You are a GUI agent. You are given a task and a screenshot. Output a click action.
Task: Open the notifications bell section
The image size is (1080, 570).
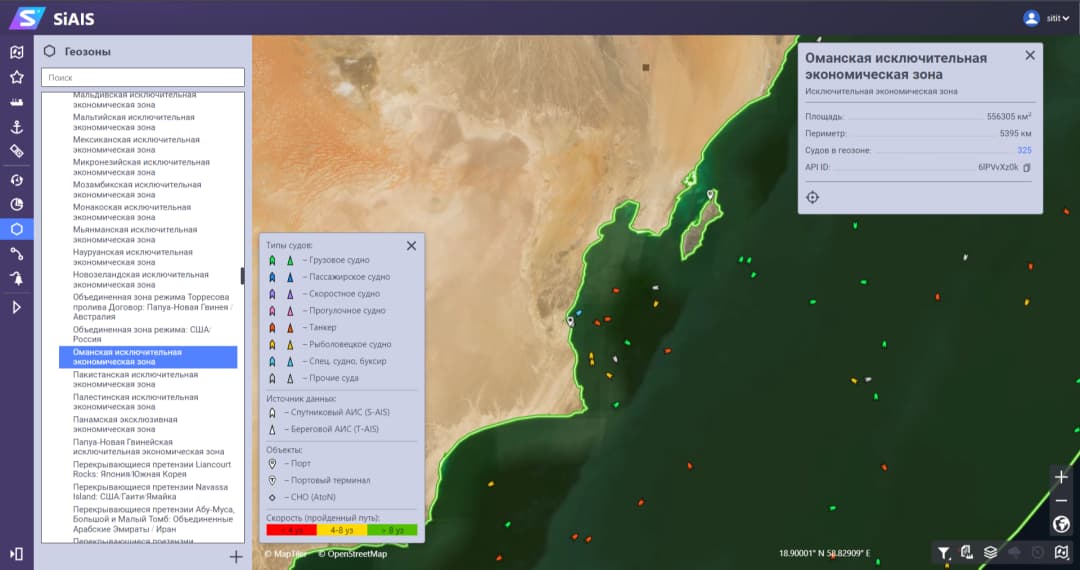pyautogui.click(x=16, y=279)
